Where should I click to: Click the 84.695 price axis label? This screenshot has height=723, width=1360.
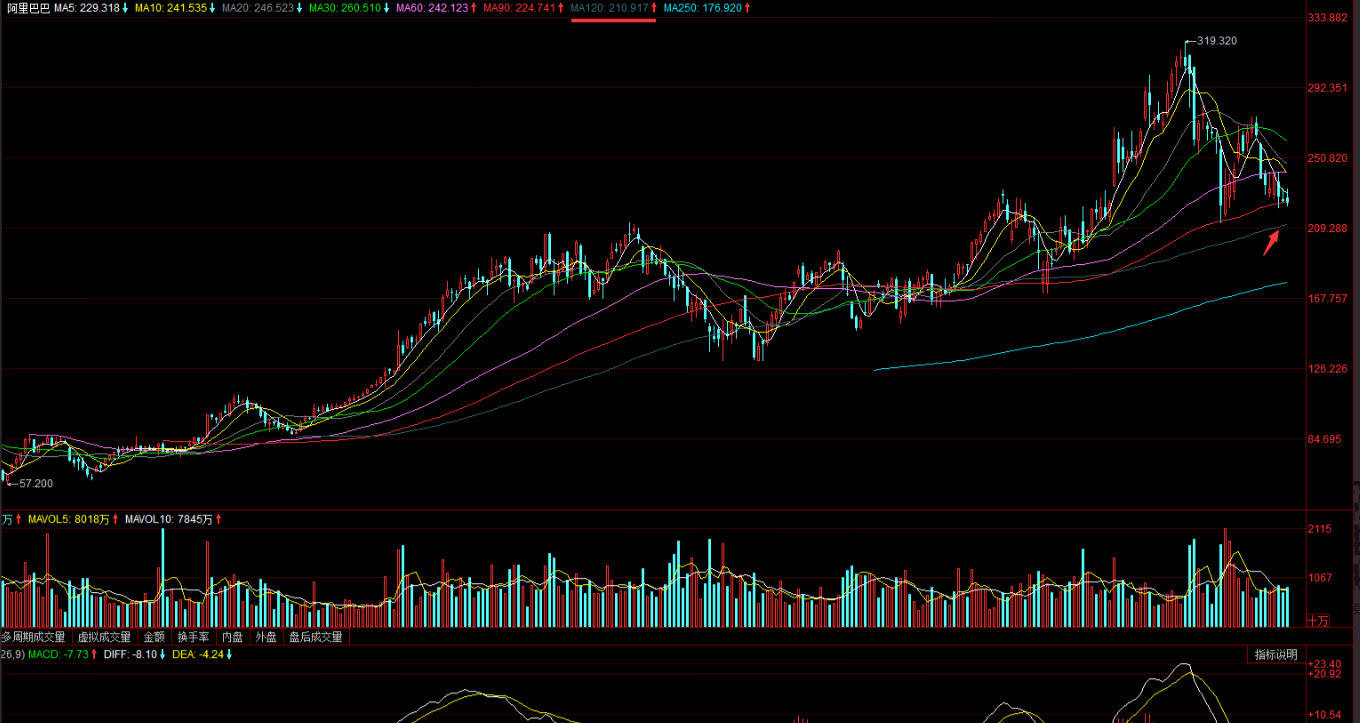1324,438
